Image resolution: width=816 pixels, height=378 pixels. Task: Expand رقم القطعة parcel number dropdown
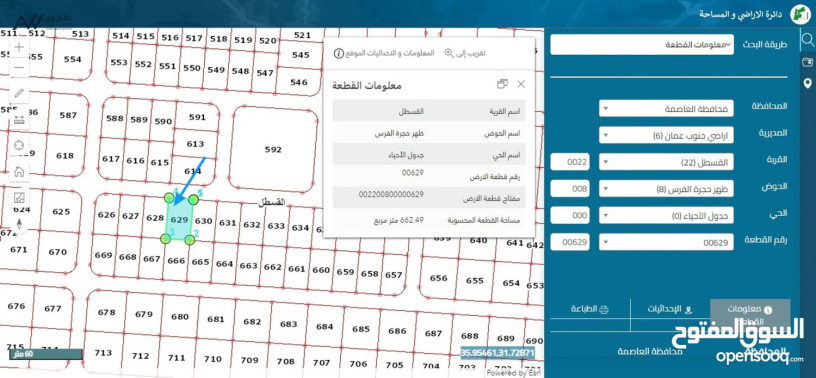pyautogui.click(x=667, y=242)
